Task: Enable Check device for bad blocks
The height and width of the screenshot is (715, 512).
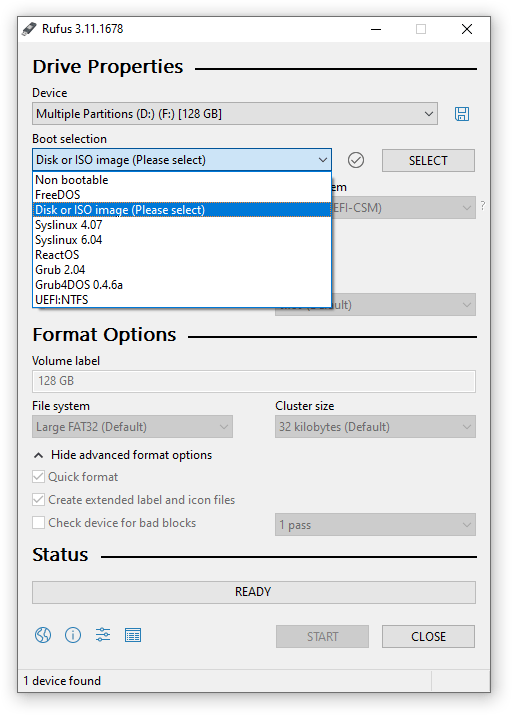Action: point(38,523)
